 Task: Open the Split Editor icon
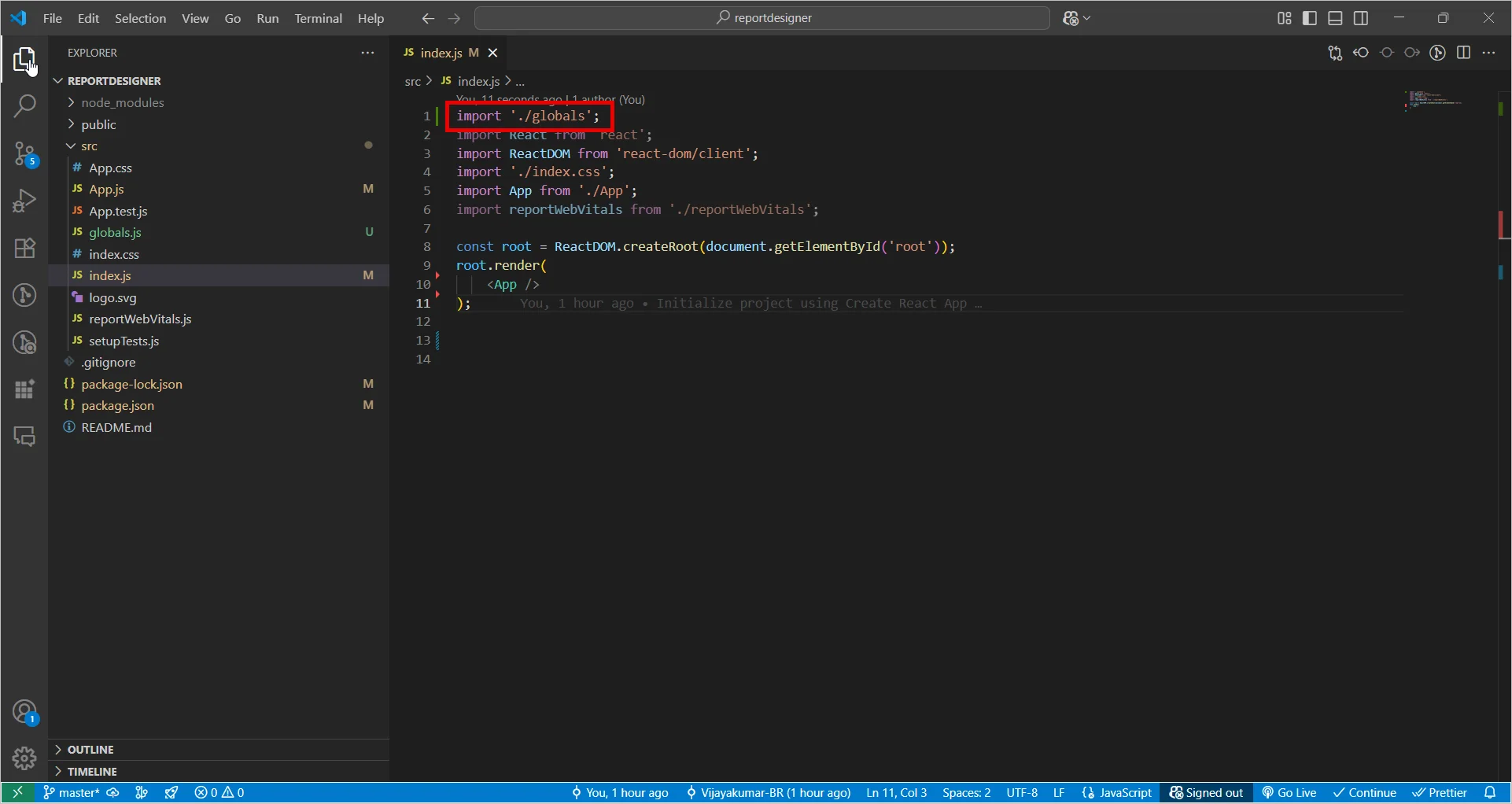pos(1465,53)
